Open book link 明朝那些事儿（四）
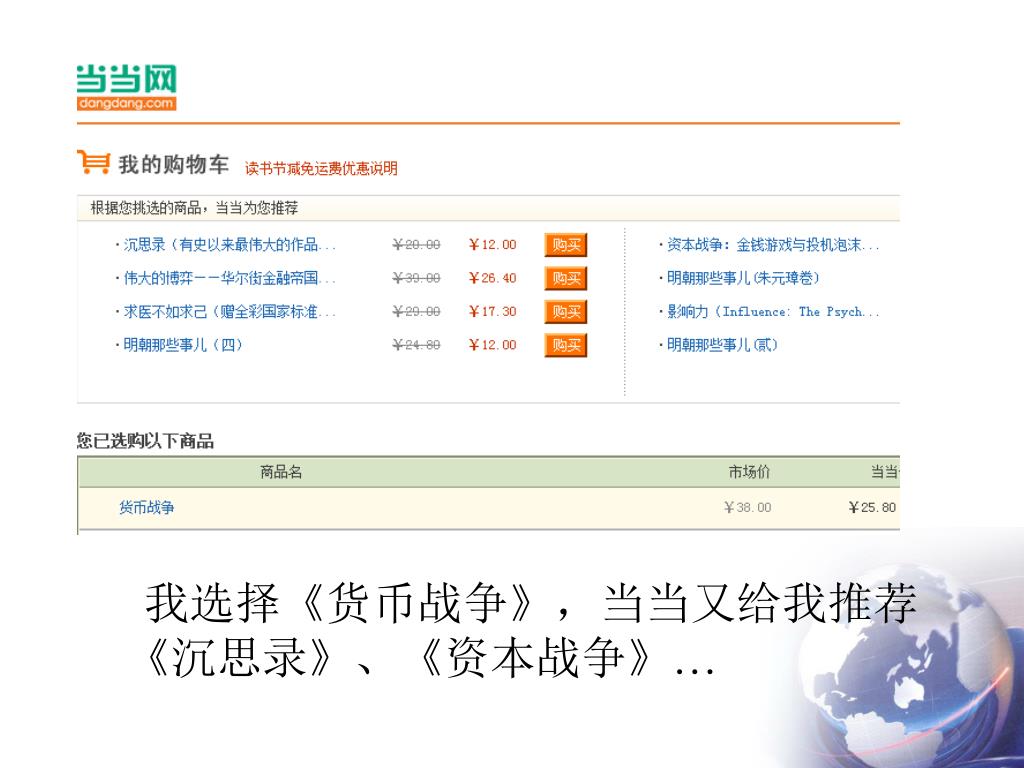The image size is (1024, 768). tap(183, 345)
